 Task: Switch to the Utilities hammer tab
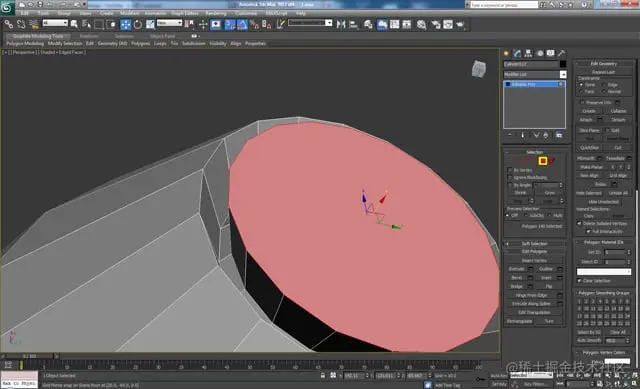pos(562,53)
